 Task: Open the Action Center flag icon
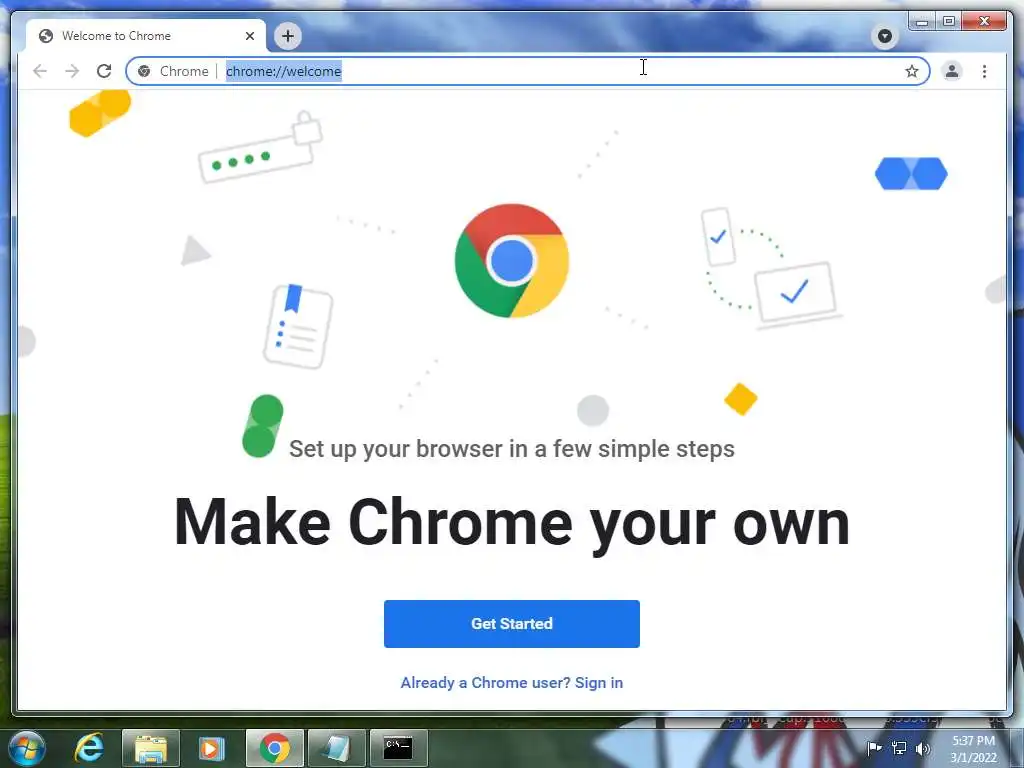click(x=874, y=748)
